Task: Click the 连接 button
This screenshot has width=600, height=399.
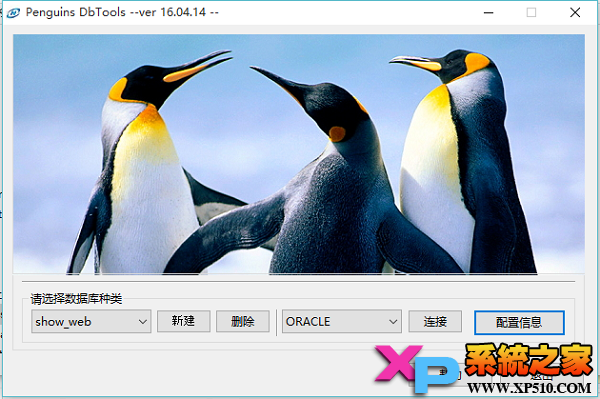Action: pyautogui.click(x=435, y=321)
